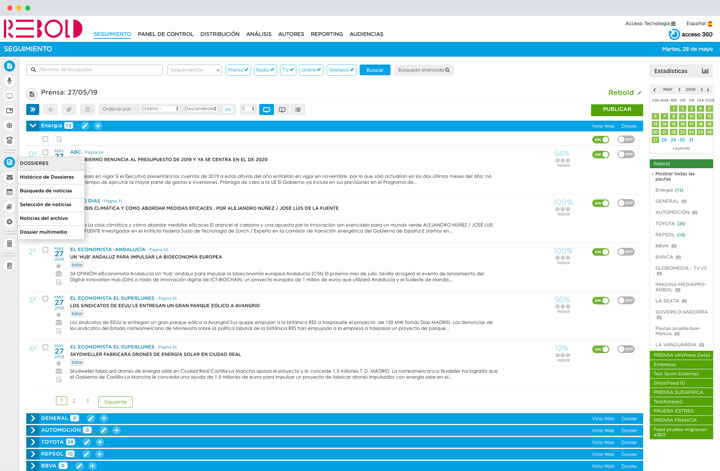Turn off ON switch for SKYDWELLER article

601,349
